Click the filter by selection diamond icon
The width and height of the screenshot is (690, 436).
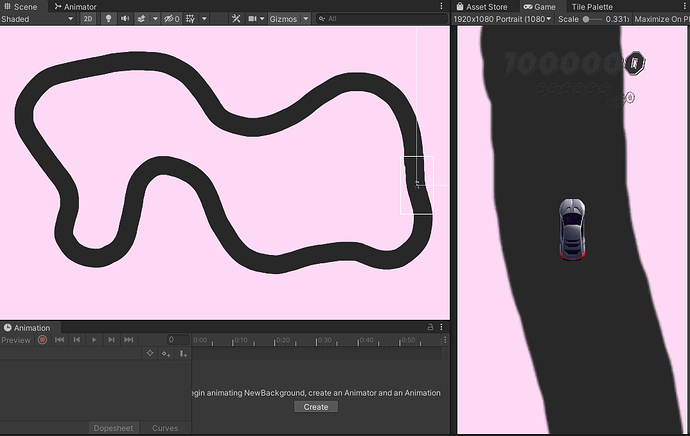150,353
